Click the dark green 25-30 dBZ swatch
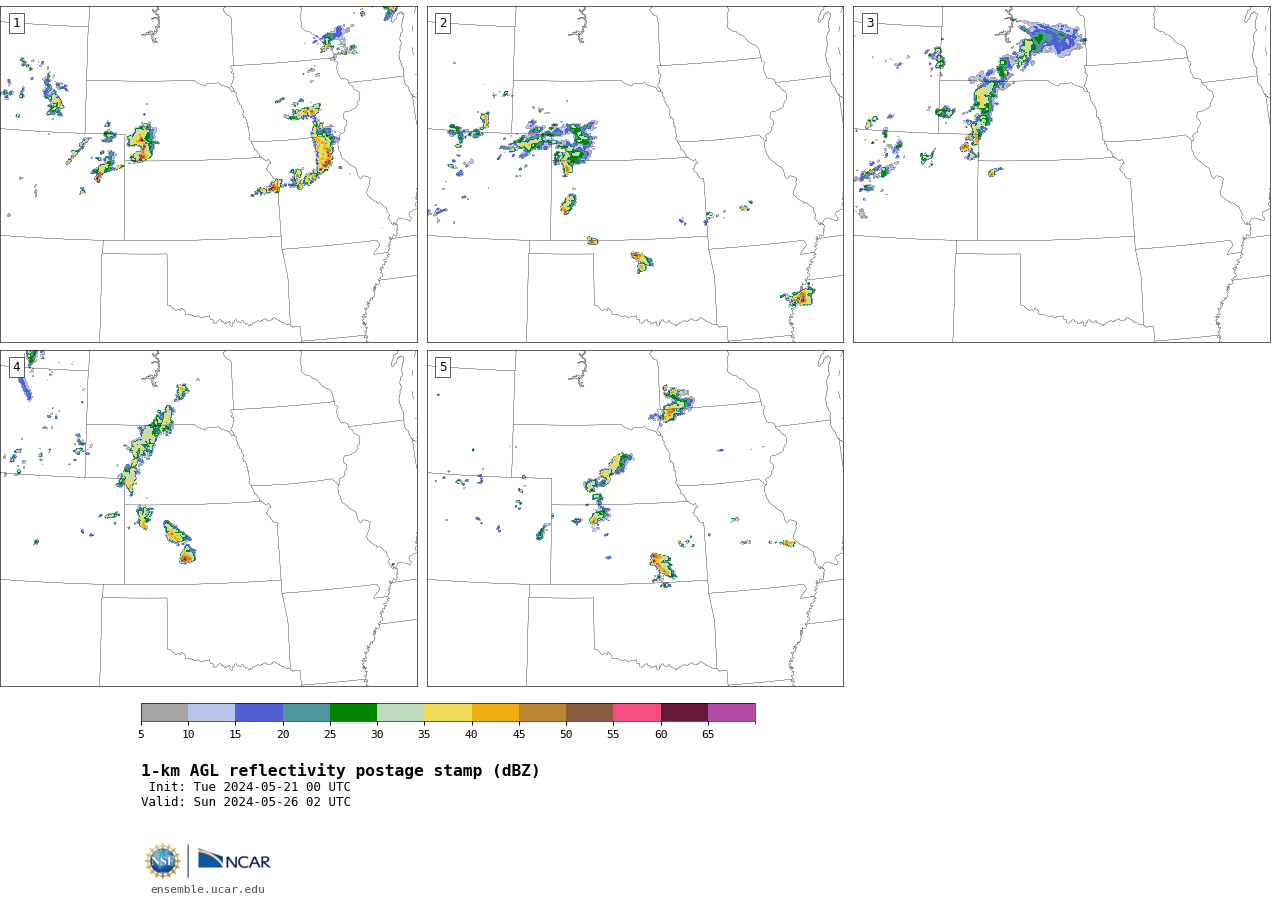 [x=353, y=712]
